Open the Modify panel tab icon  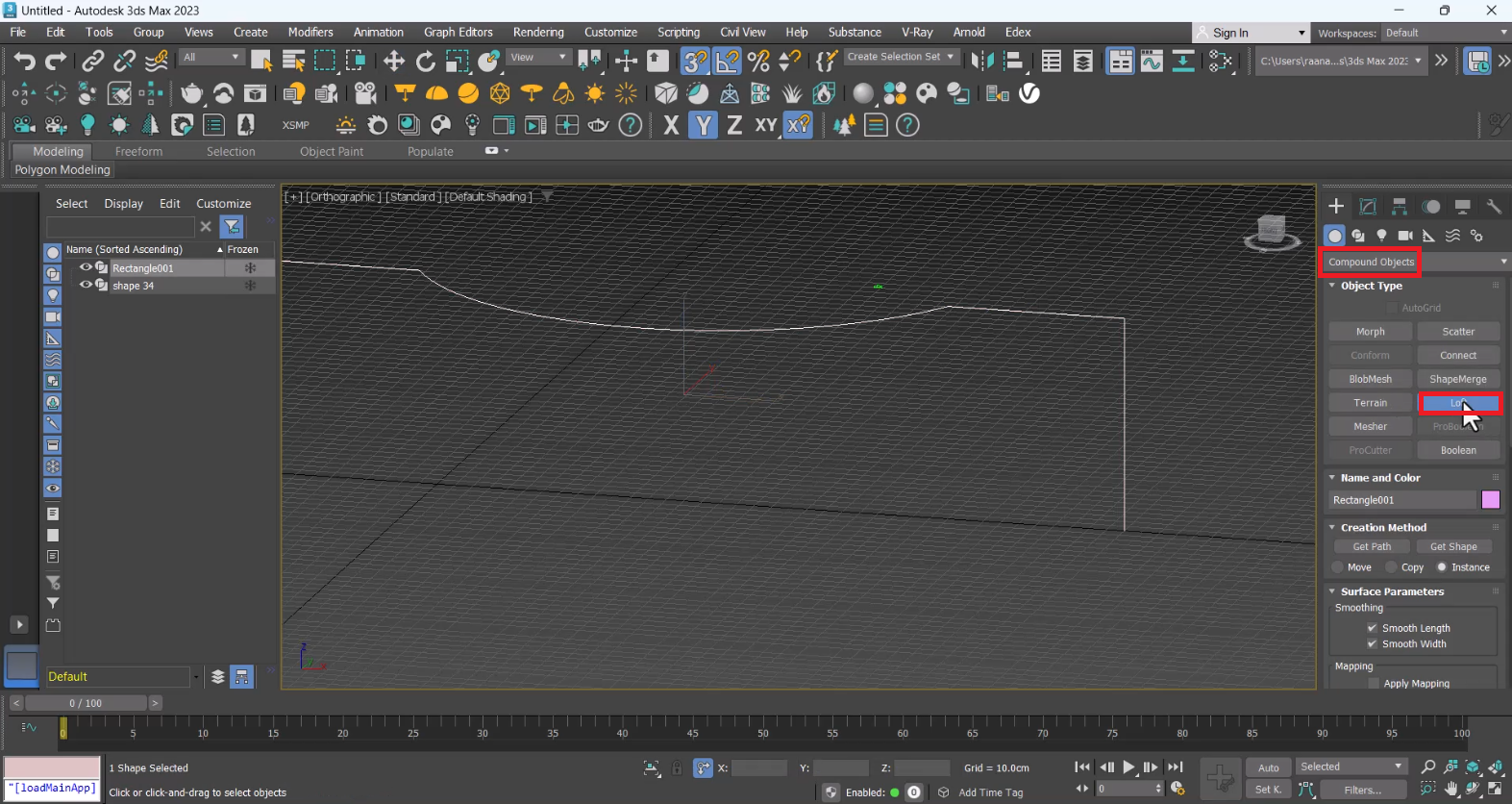coord(1368,207)
